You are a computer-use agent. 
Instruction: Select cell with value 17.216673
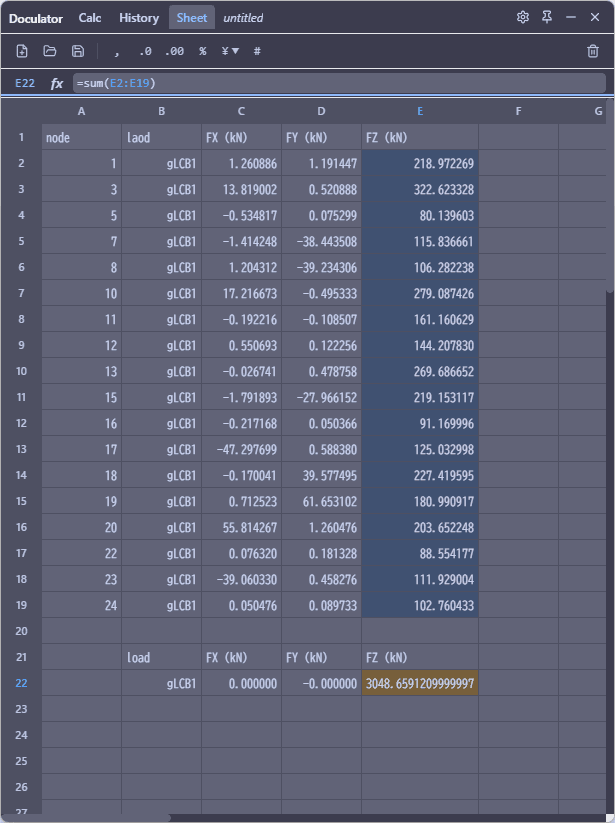pyautogui.click(x=241, y=293)
